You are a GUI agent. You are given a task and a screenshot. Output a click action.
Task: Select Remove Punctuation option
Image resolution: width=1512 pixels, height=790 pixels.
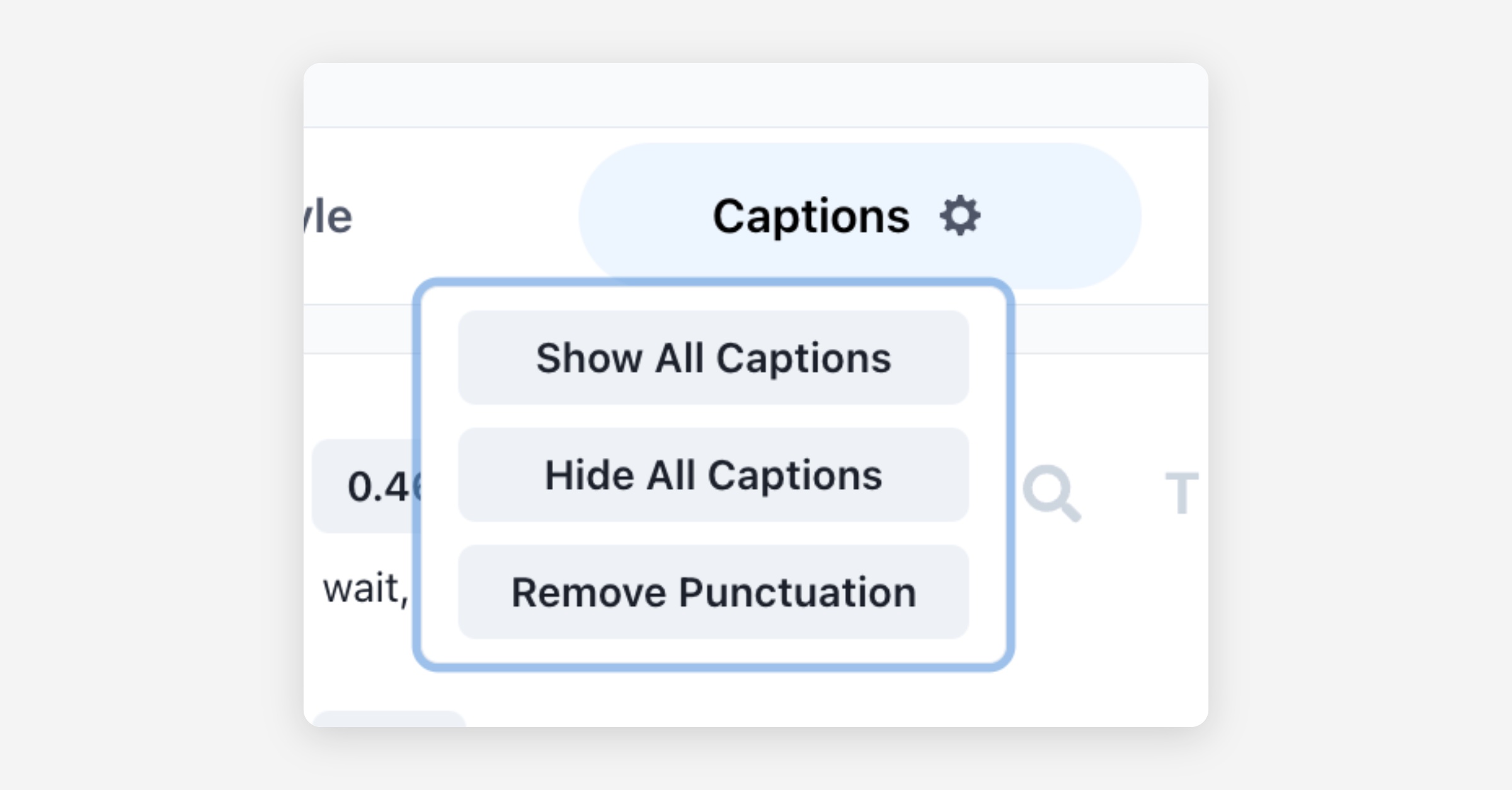pos(713,592)
